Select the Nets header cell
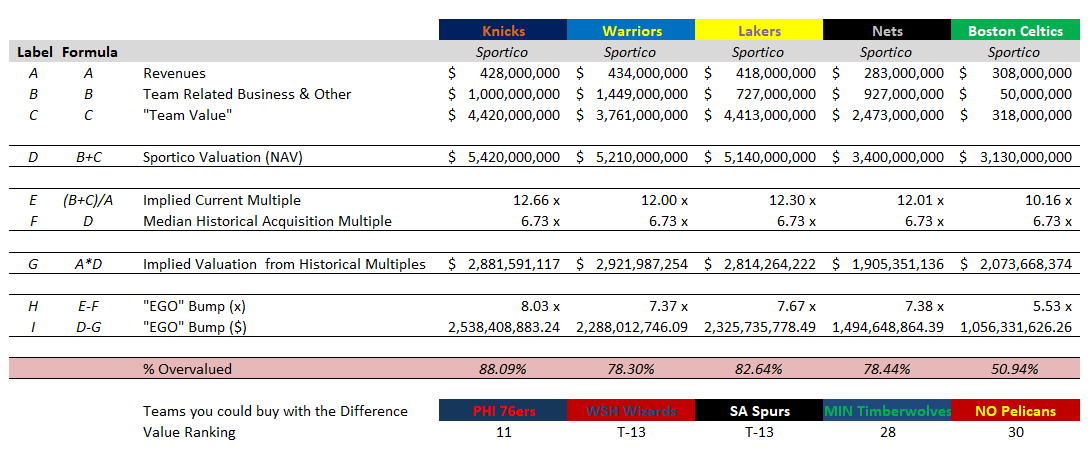Viewport: 1090px width, 455px height. click(x=887, y=31)
